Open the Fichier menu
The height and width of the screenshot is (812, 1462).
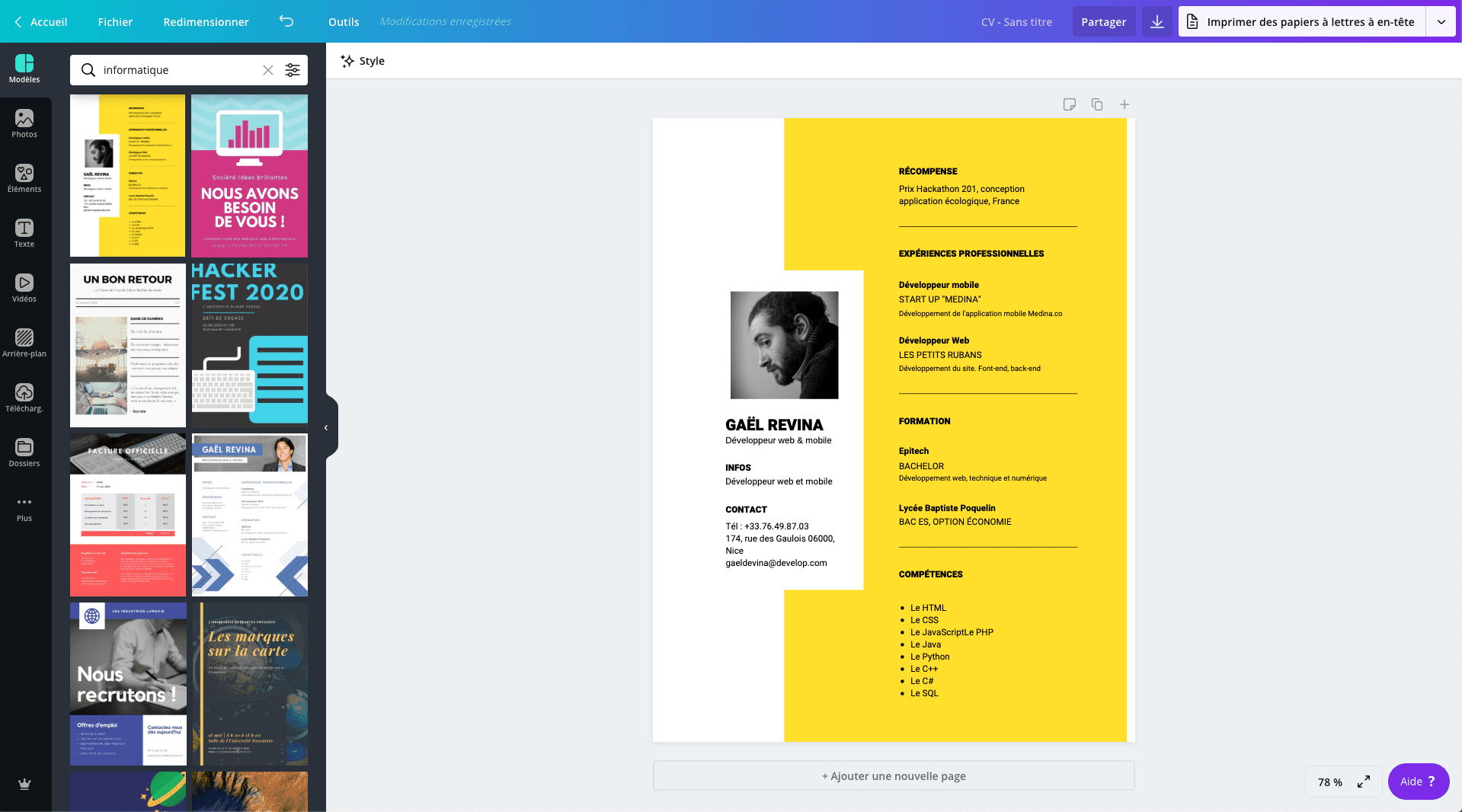point(114,21)
